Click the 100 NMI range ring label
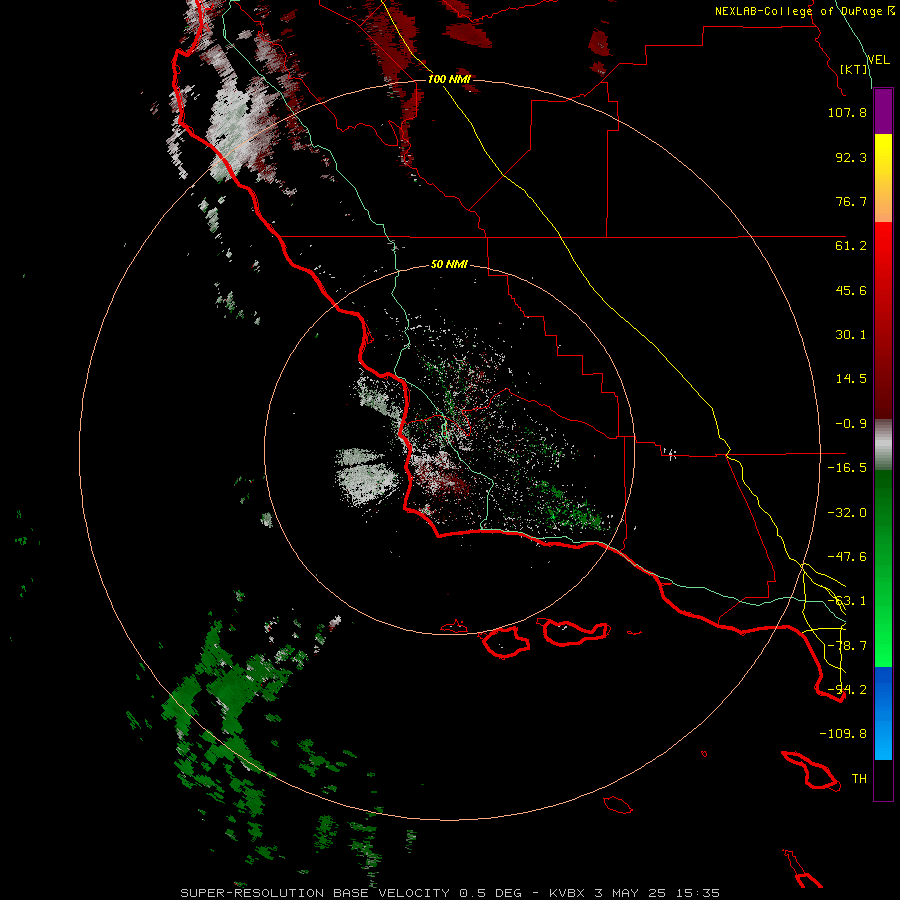The width and height of the screenshot is (900, 900). (449, 79)
